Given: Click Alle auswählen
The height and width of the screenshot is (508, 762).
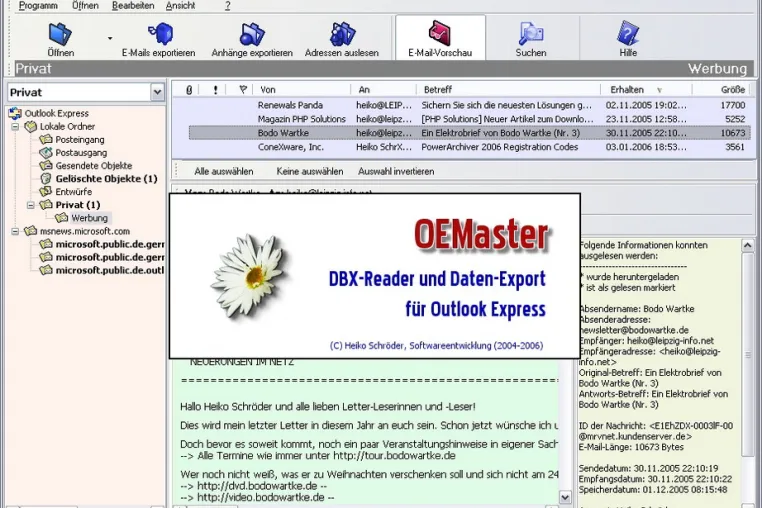Looking at the screenshot, I should (224, 172).
